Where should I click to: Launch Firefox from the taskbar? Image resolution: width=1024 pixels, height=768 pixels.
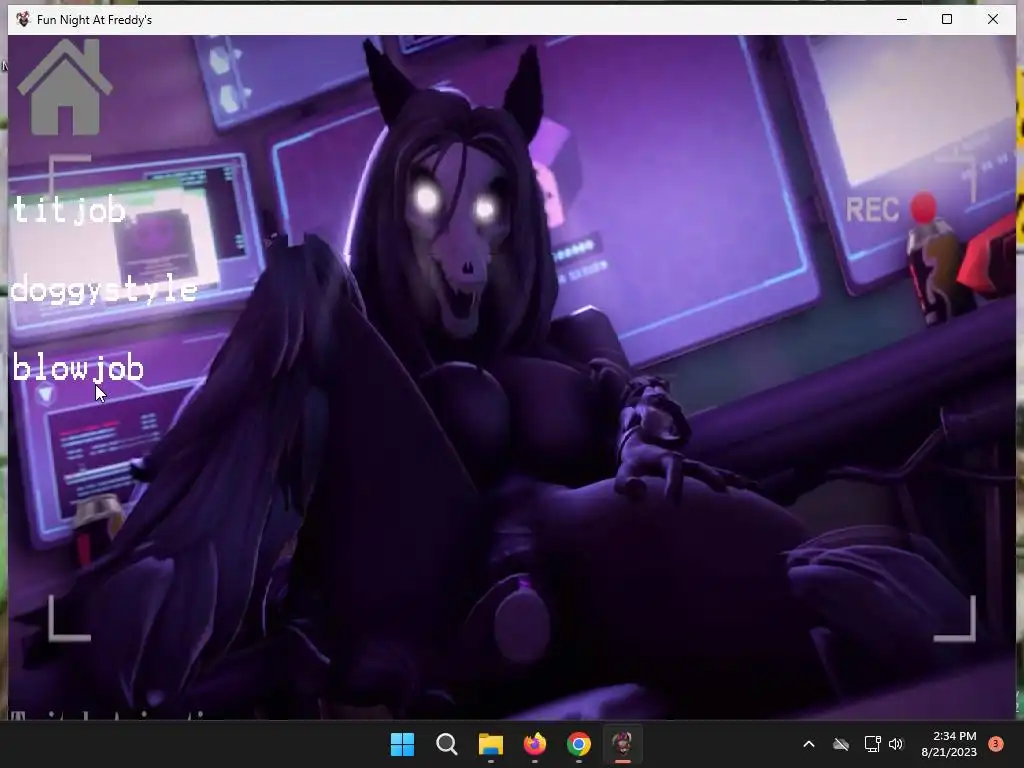pos(535,744)
